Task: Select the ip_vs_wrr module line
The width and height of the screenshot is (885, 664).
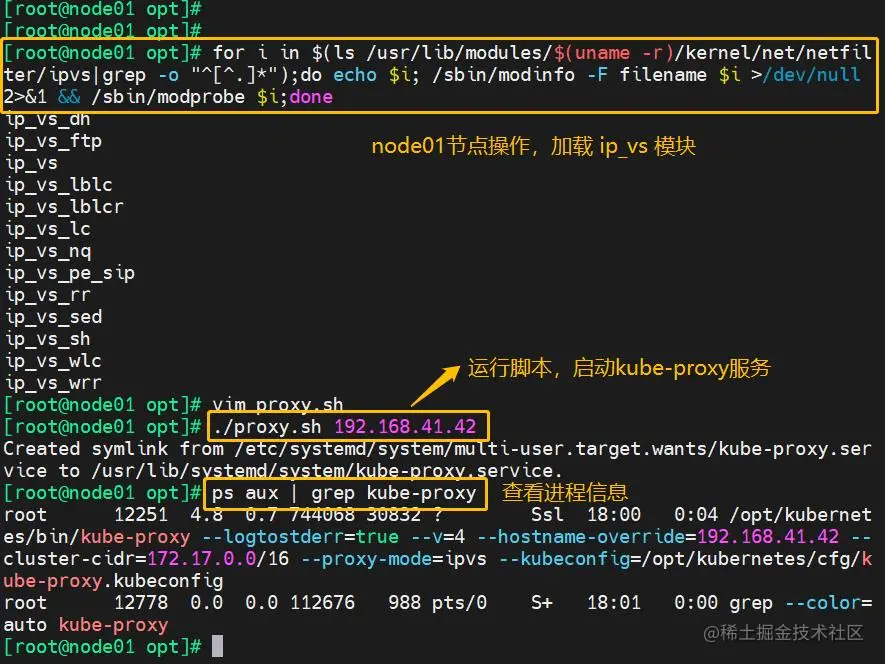Action: pos(53,383)
